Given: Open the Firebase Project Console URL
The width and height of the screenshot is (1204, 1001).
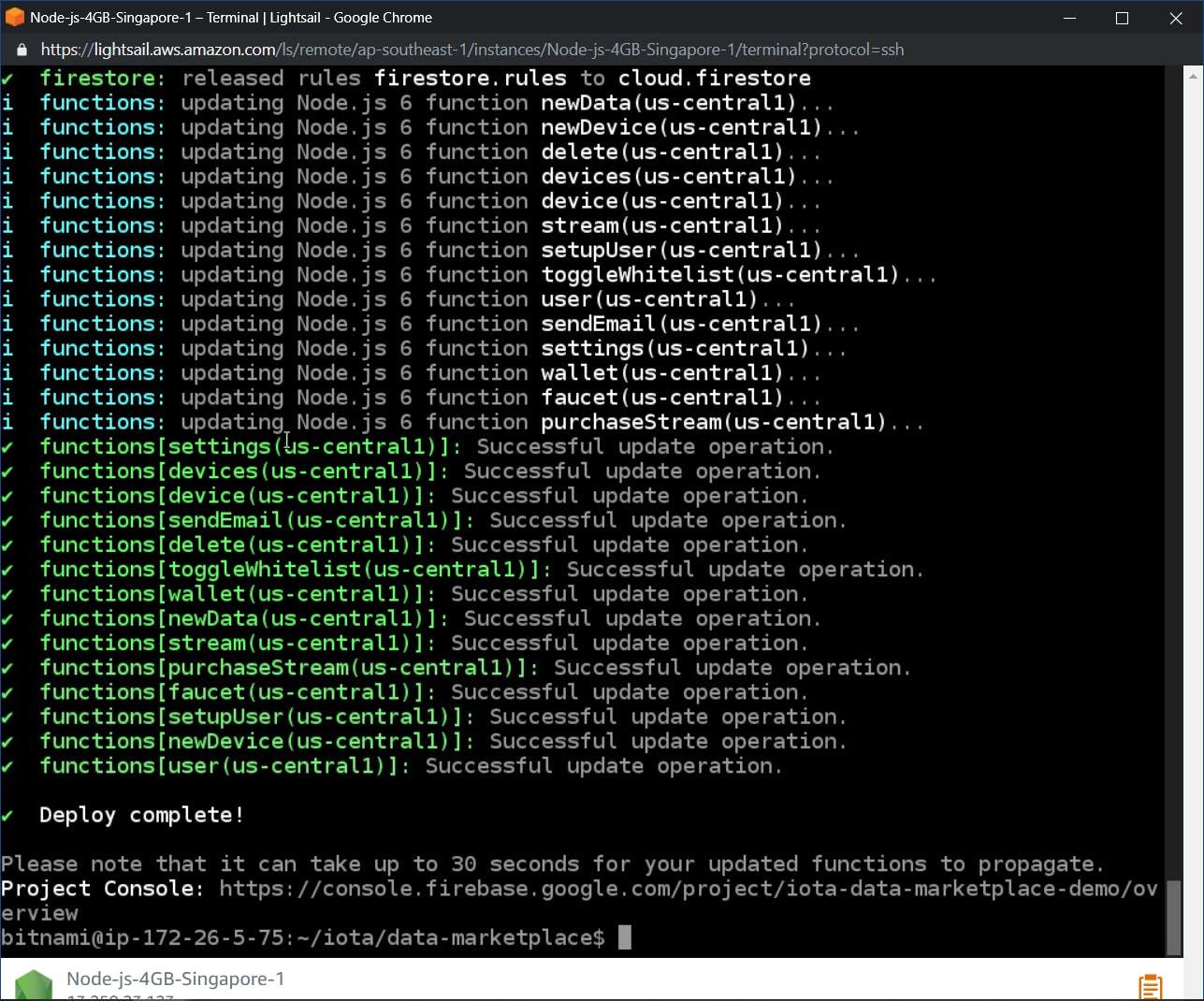Looking at the screenshot, I should (x=689, y=889).
